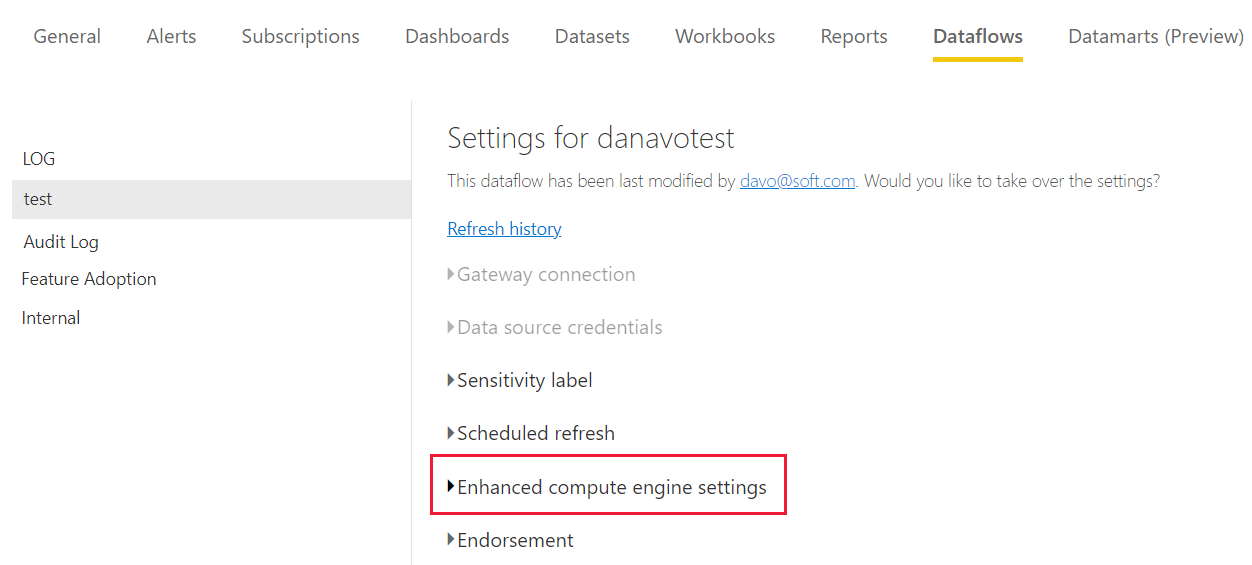Select the Datasets tab
The height and width of the screenshot is (565, 1252).
pos(592,37)
